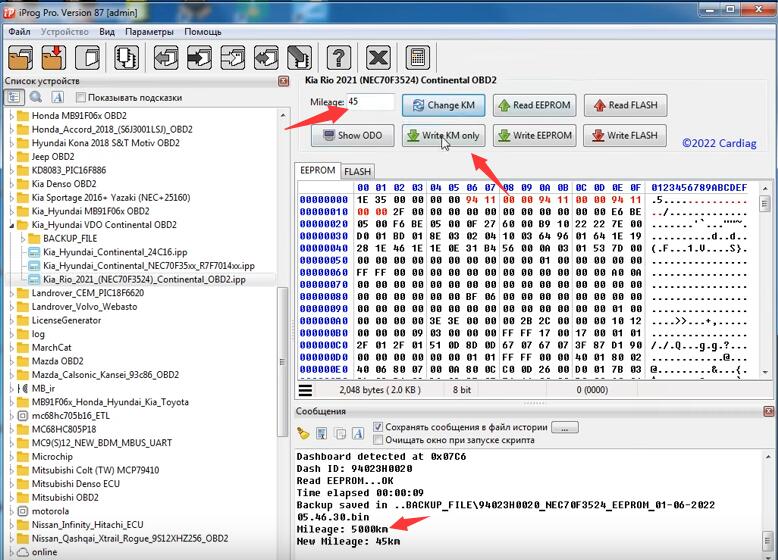Viewport: 778px width, 560px height.
Task: Open the Устройство menu
Action: click(65, 32)
